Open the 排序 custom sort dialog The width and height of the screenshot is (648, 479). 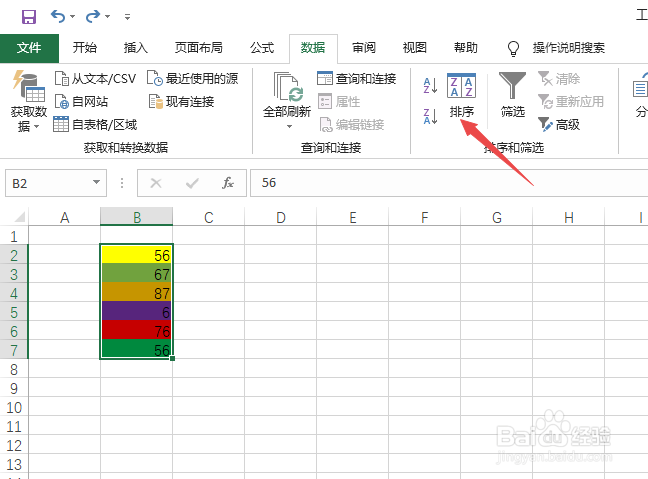[462, 96]
